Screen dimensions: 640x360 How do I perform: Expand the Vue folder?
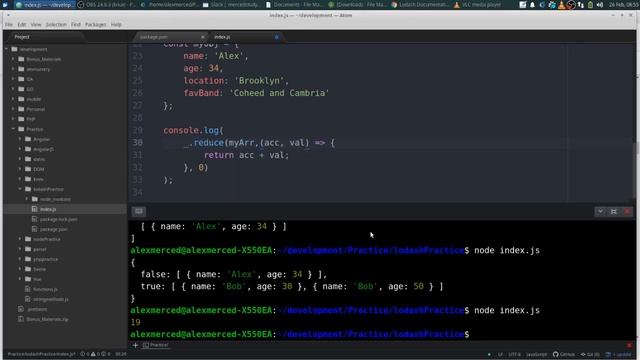coord(20,279)
